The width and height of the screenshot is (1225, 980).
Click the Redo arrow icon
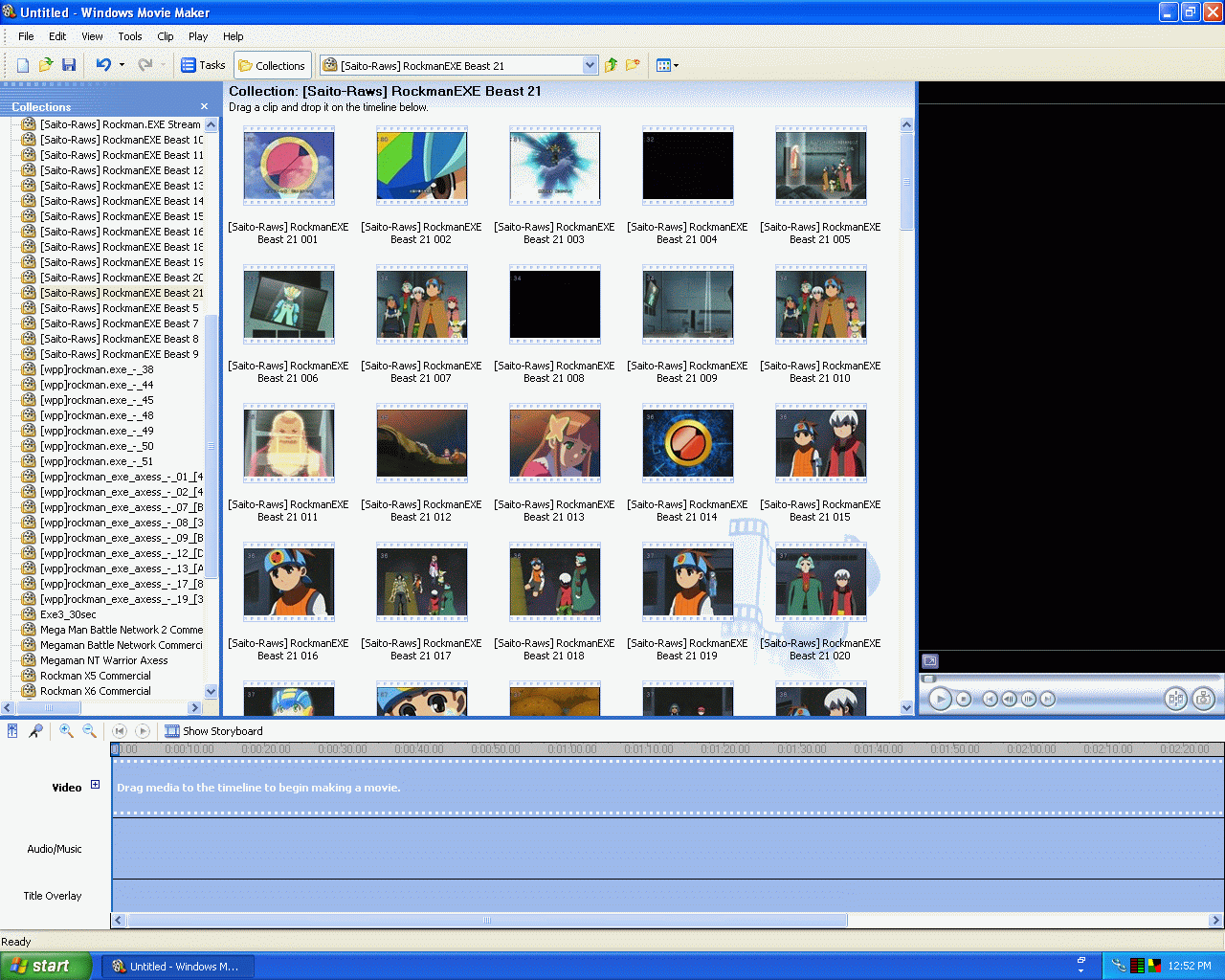[145, 65]
